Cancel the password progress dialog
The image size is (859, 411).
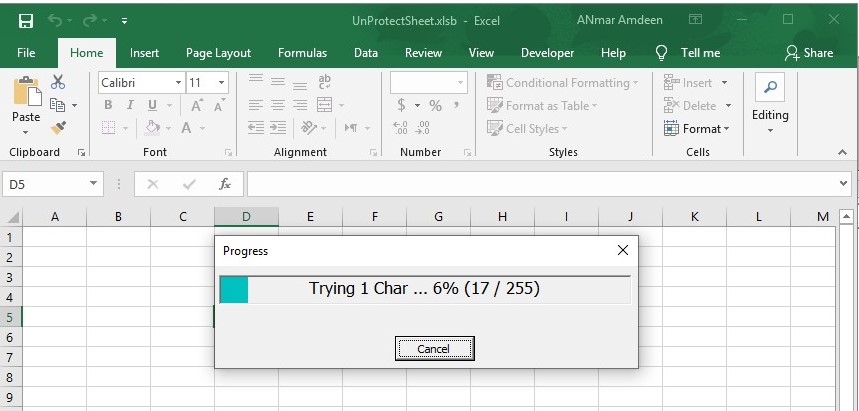pyautogui.click(x=433, y=348)
